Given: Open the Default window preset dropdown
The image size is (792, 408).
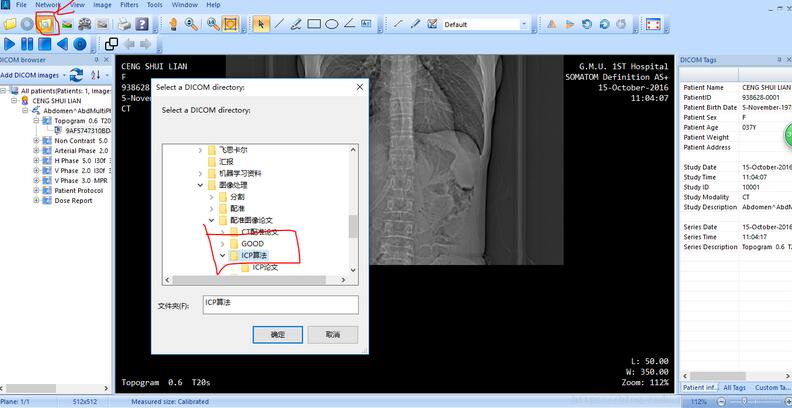Looking at the screenshot, I should [523, 24].
